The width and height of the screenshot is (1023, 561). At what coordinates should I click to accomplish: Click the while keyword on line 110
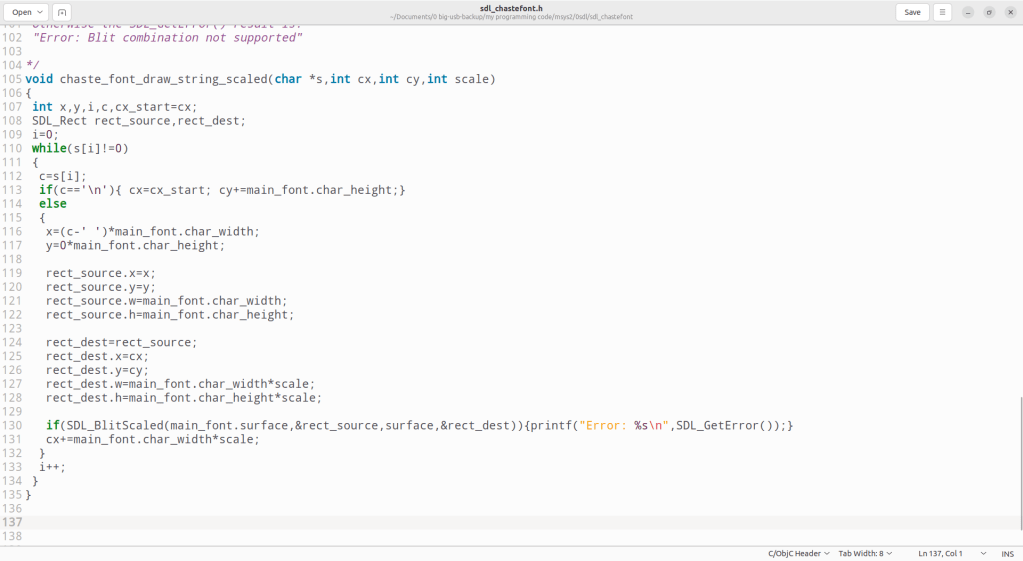[x=49, y=149]
